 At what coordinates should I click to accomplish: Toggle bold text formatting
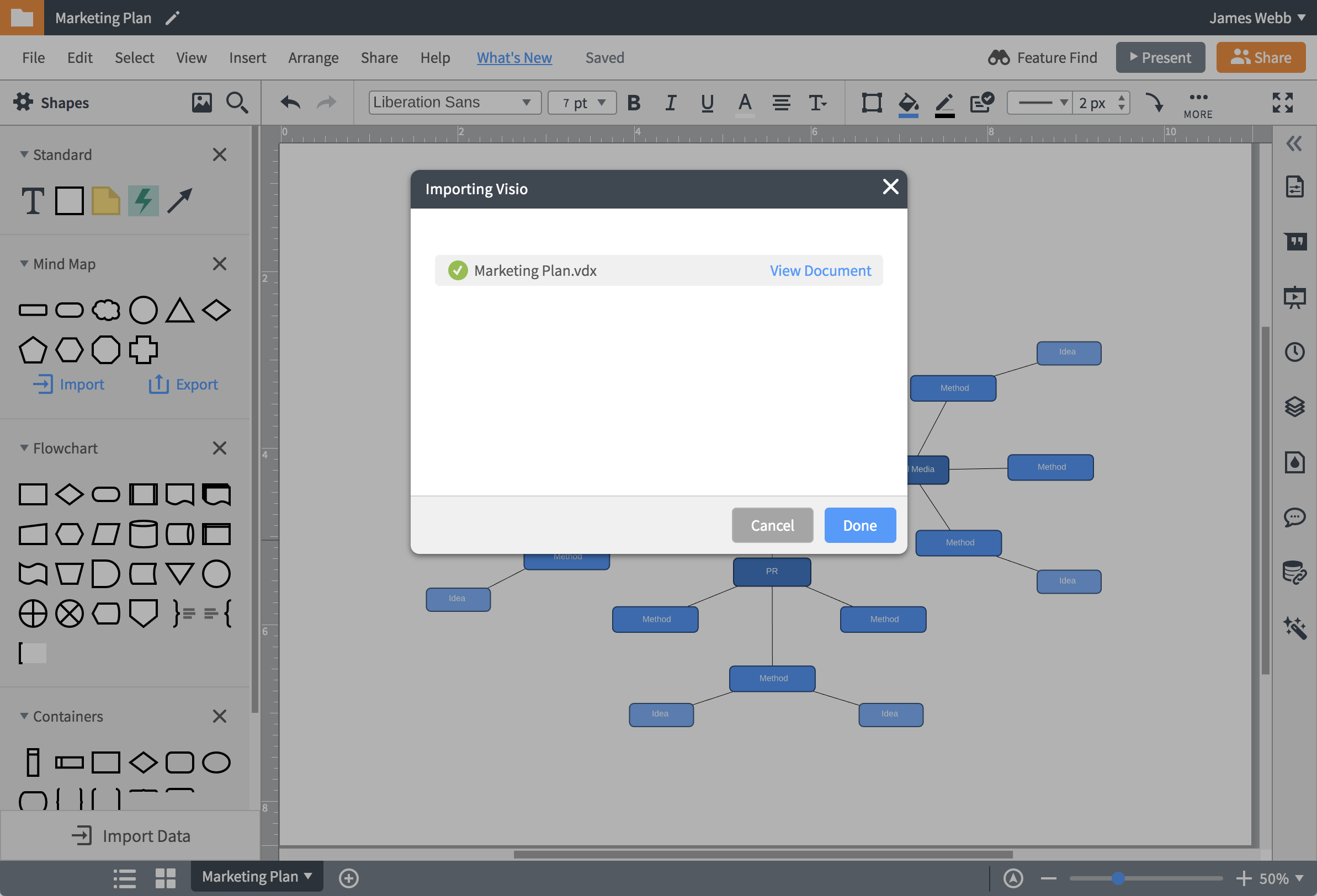(x=634, y=103)
